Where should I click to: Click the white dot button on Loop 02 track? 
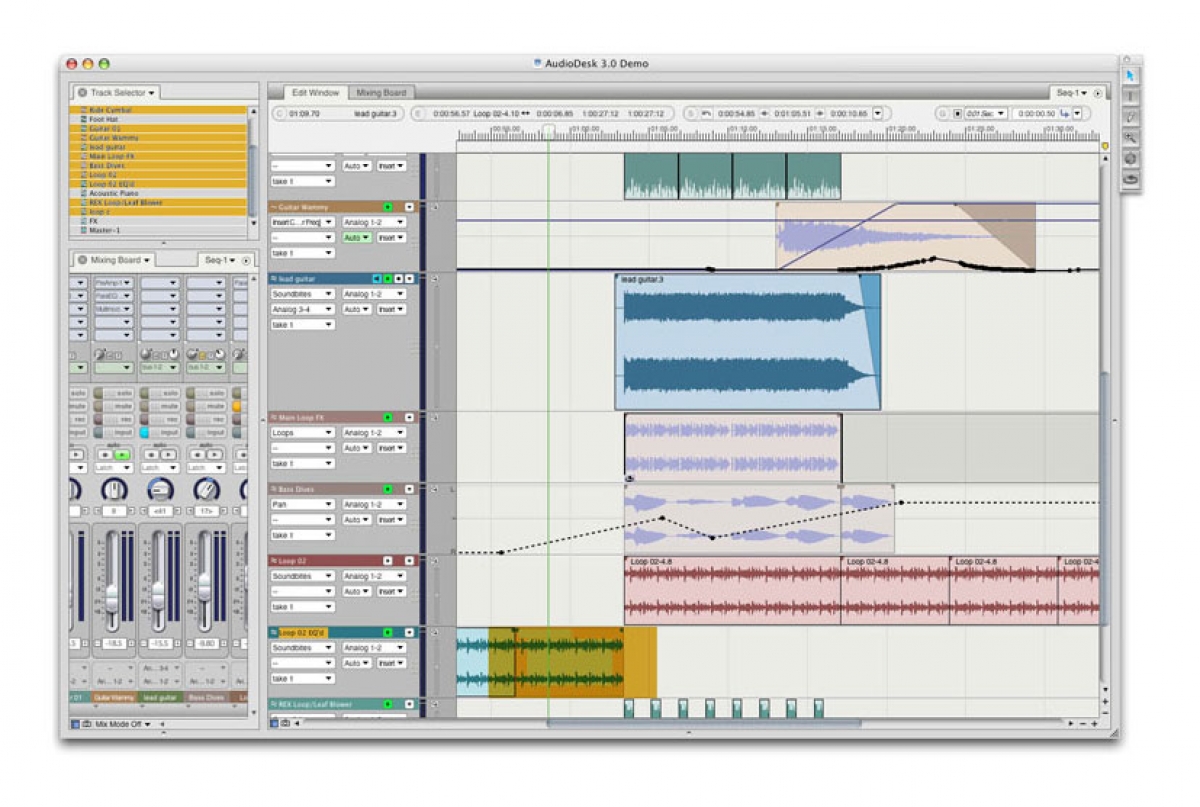click(388, 561)
